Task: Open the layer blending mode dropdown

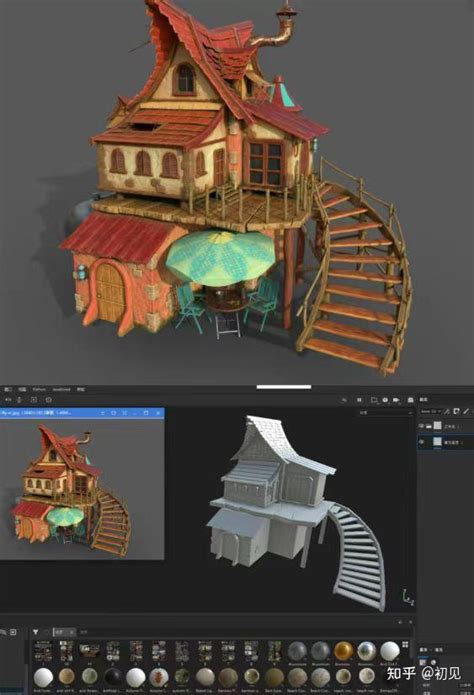Action: point(431,411)
